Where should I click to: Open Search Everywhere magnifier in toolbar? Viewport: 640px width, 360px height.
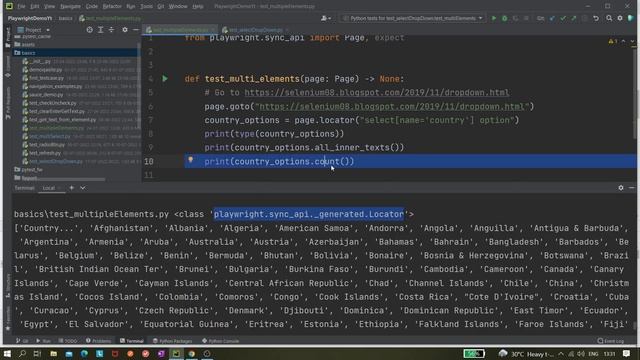click(609, 18)
